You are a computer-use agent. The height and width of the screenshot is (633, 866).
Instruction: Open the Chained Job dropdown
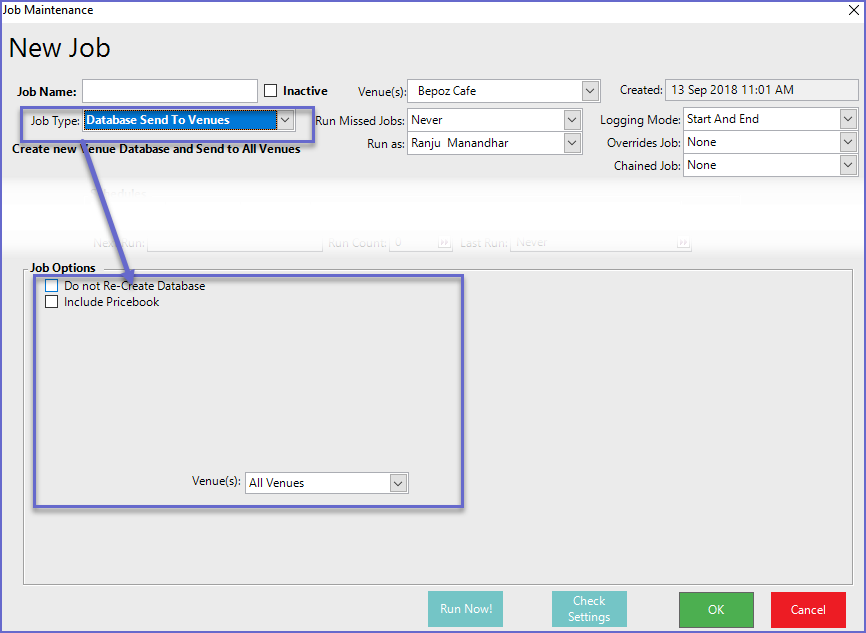(x=848, y=165)
